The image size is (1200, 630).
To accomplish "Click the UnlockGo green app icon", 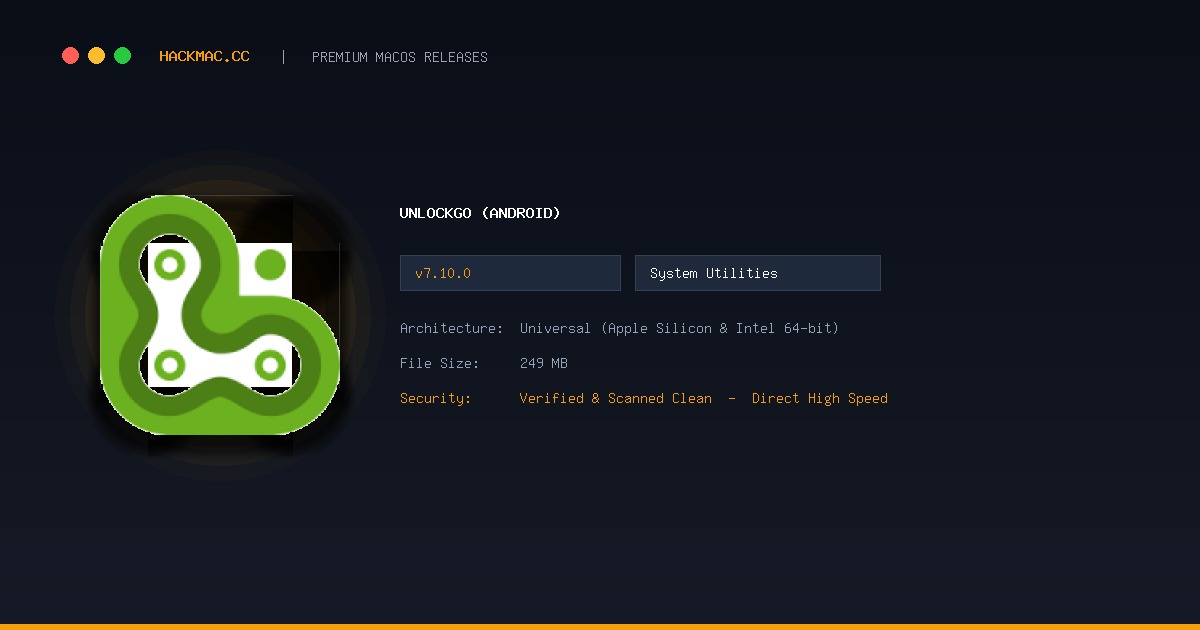I will pyautogui.click(x=220, y=315).
